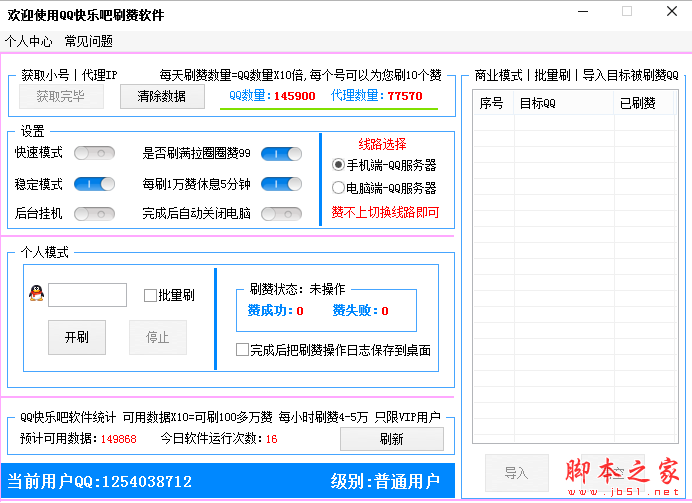Screen dimensions: 692x503
Task: Enable 完成后自动关闭电脑 switch
Action: (282, 214)
